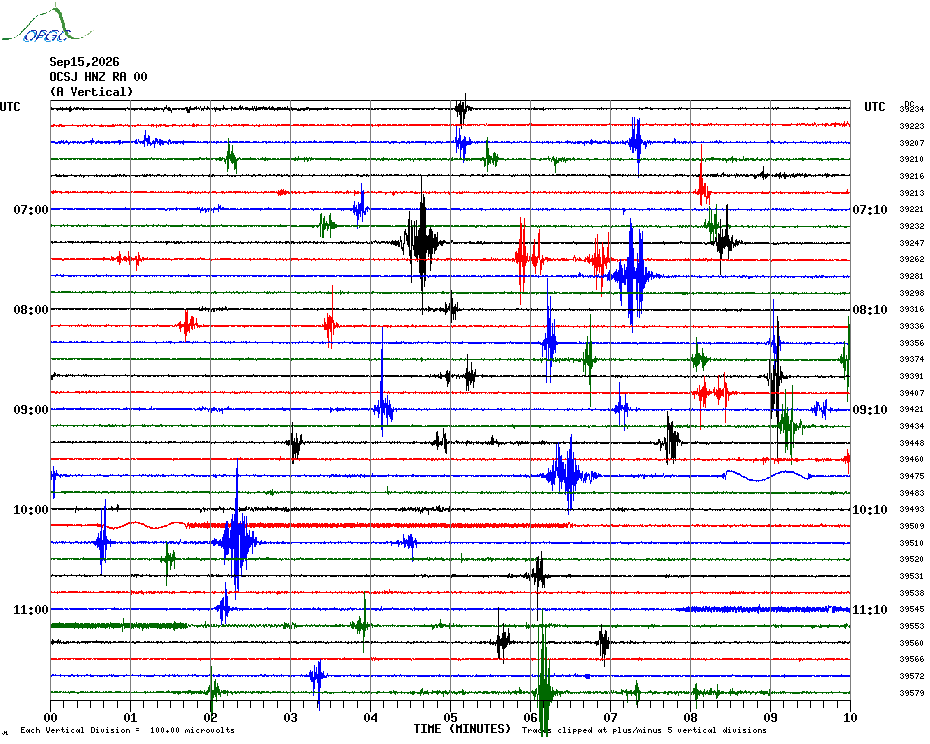Click the TIME (MINUTES) axis title

point(462,729)
